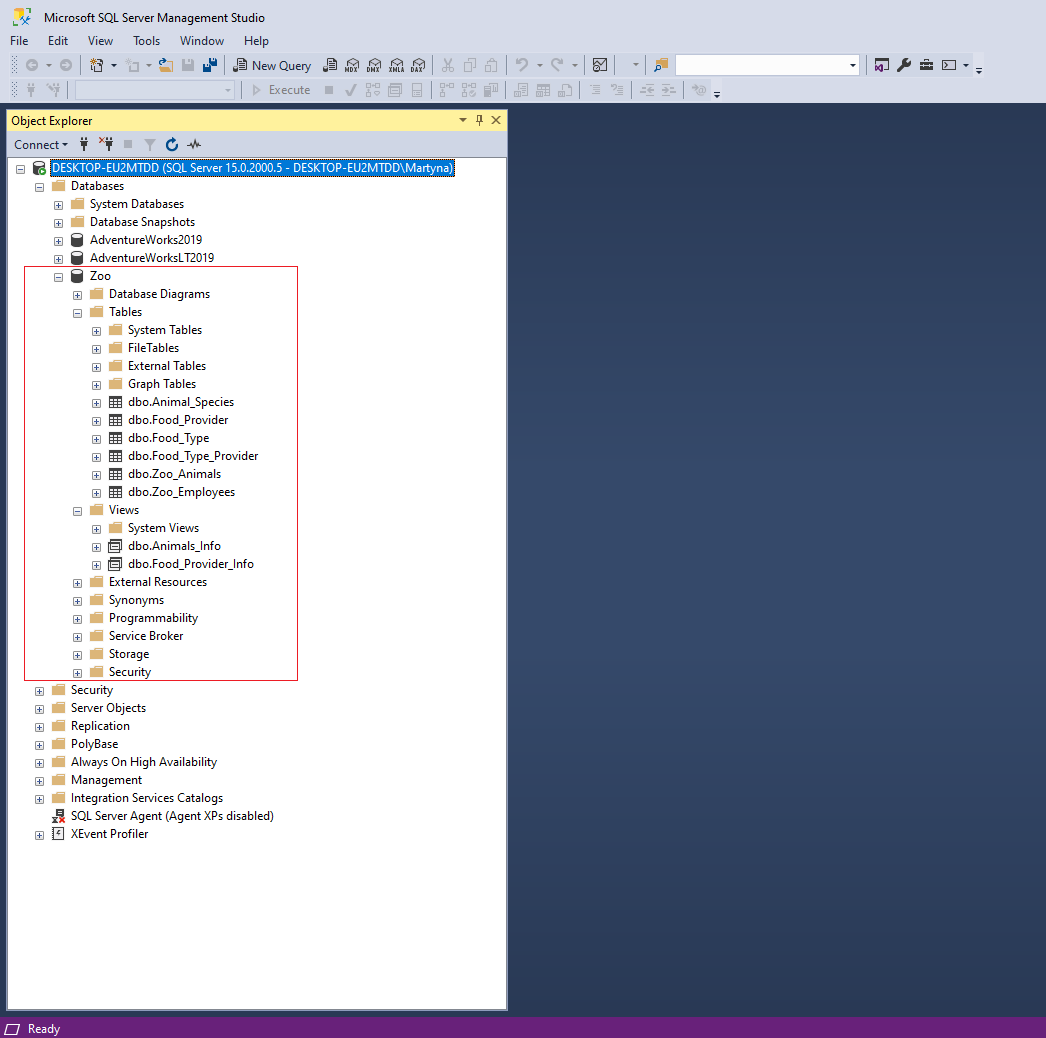Click the Find in Files icon
This screenshot has height=1038, width=1046.
point(661,65)
